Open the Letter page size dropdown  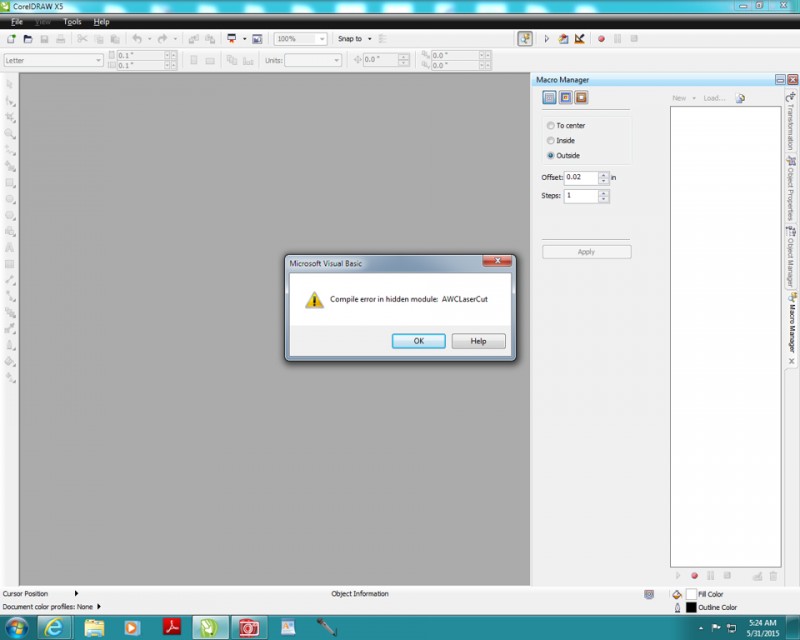pyautogui.click(x=98, y=61)
